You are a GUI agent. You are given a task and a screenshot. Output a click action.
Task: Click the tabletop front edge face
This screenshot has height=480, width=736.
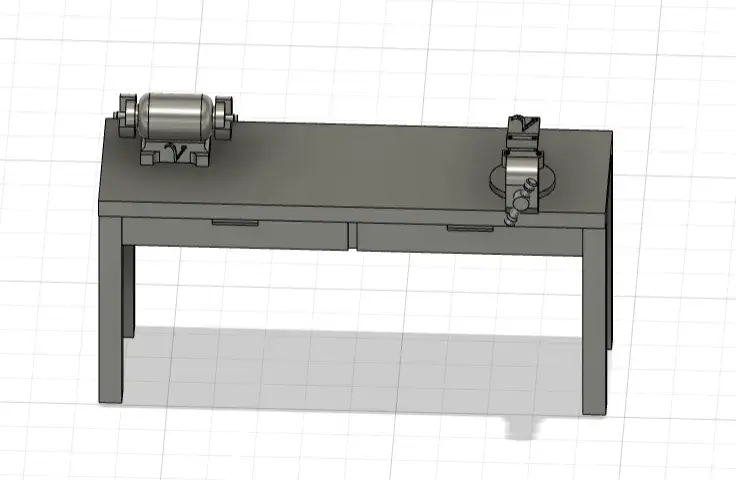pos(352,215)
